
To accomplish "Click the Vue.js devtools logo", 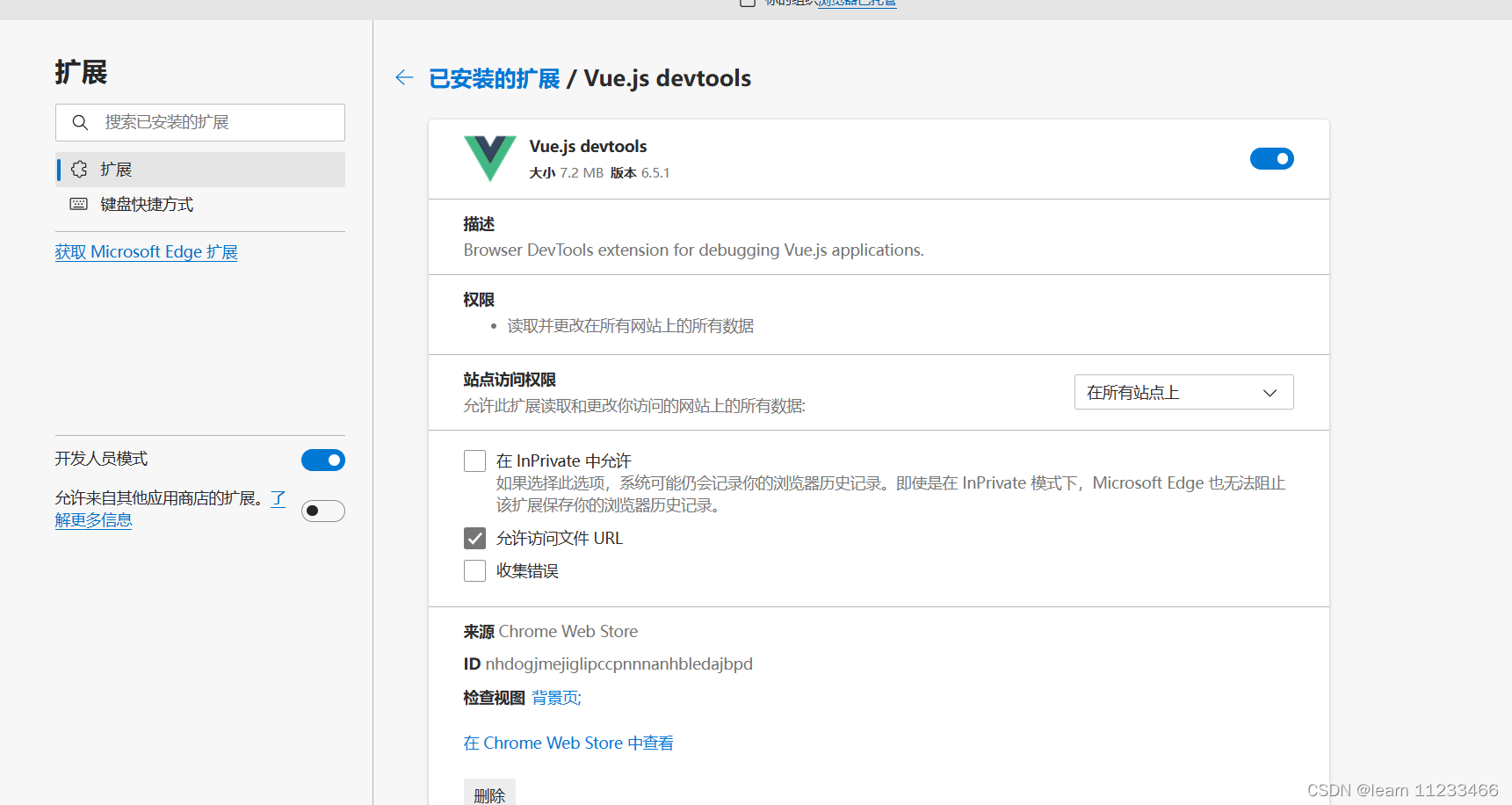I will tap(490, 158).
